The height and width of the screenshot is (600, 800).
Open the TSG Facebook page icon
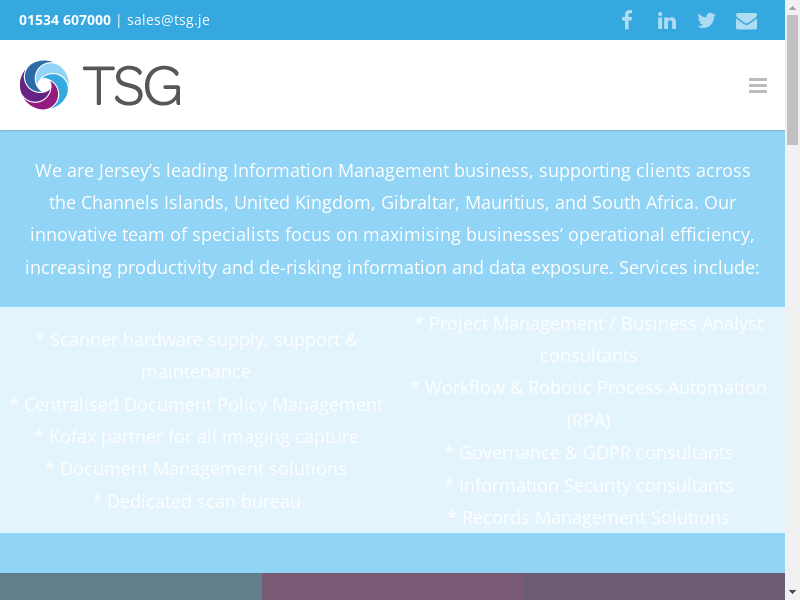(627, 20)
